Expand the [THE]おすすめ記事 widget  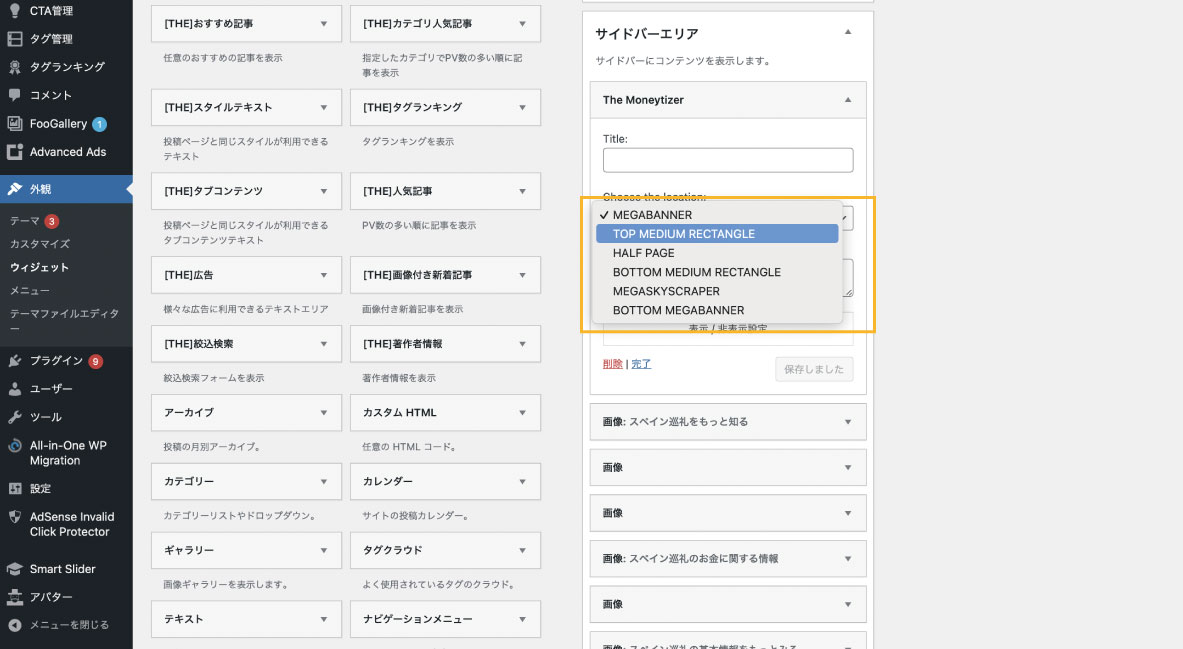[x=324, y=24]
